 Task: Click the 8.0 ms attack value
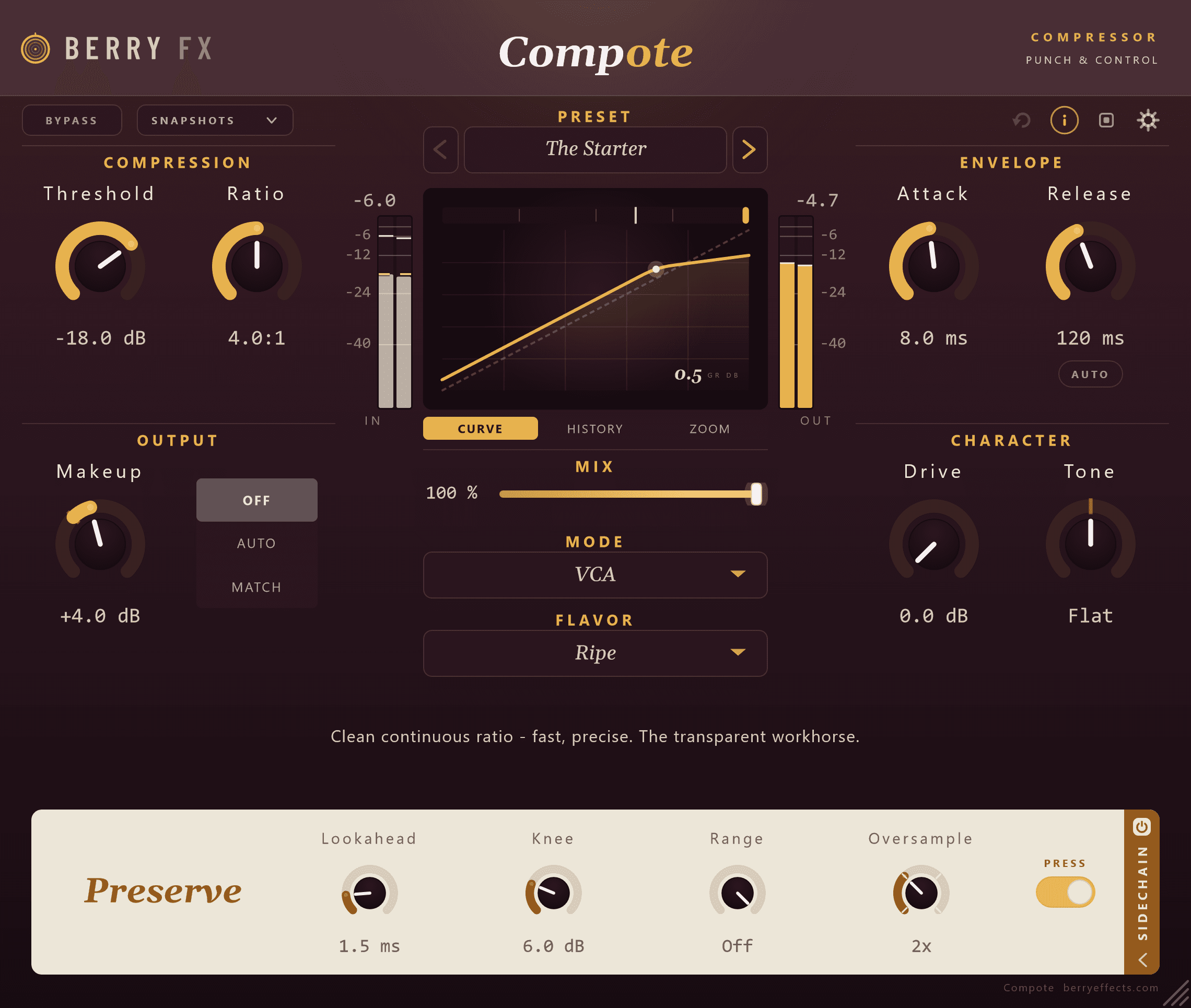(x=934, y=338)
